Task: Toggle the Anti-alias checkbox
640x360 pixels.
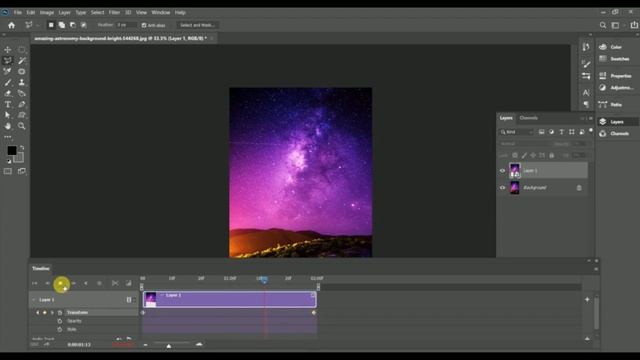Action: coord(144,25)
